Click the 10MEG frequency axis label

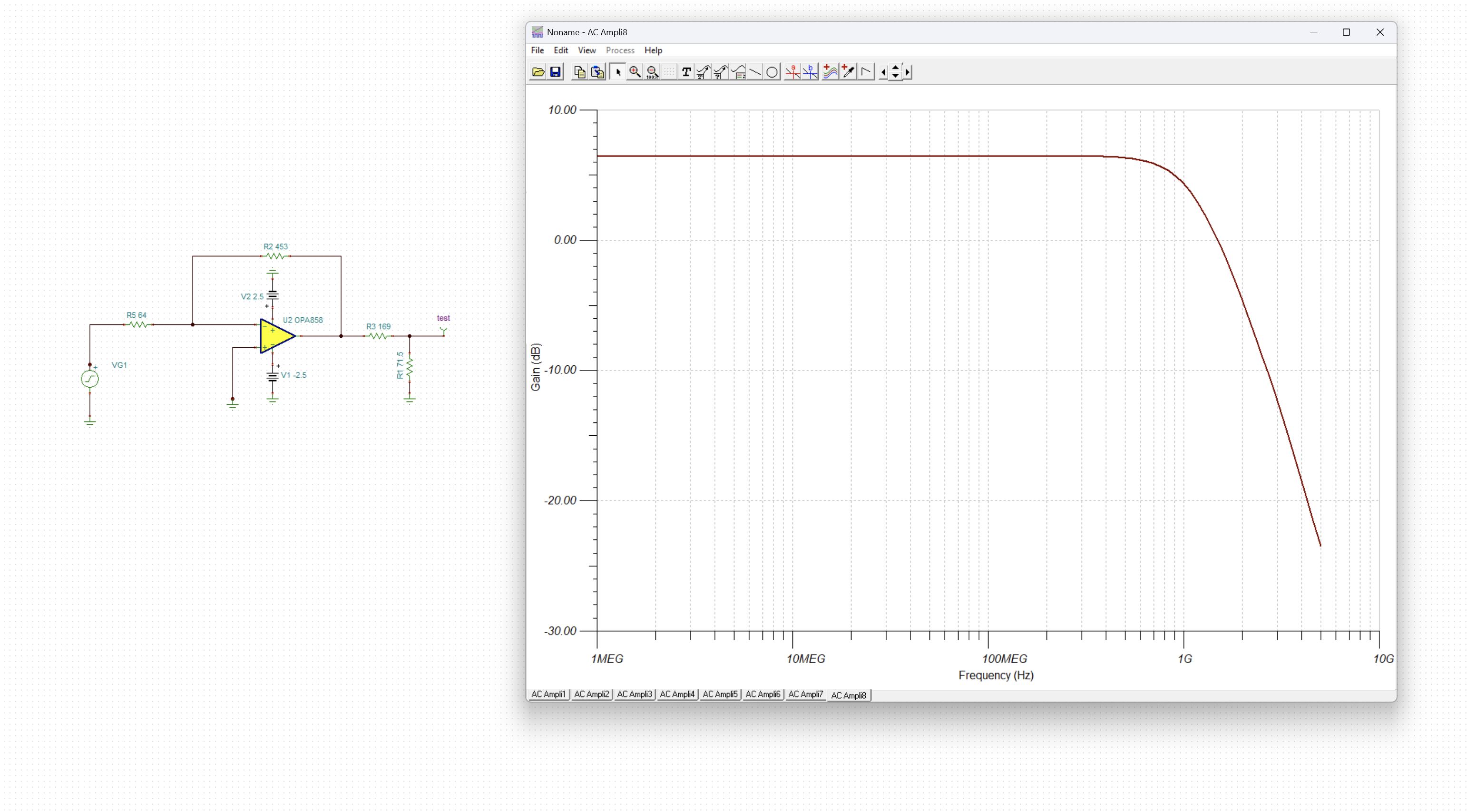805,659
